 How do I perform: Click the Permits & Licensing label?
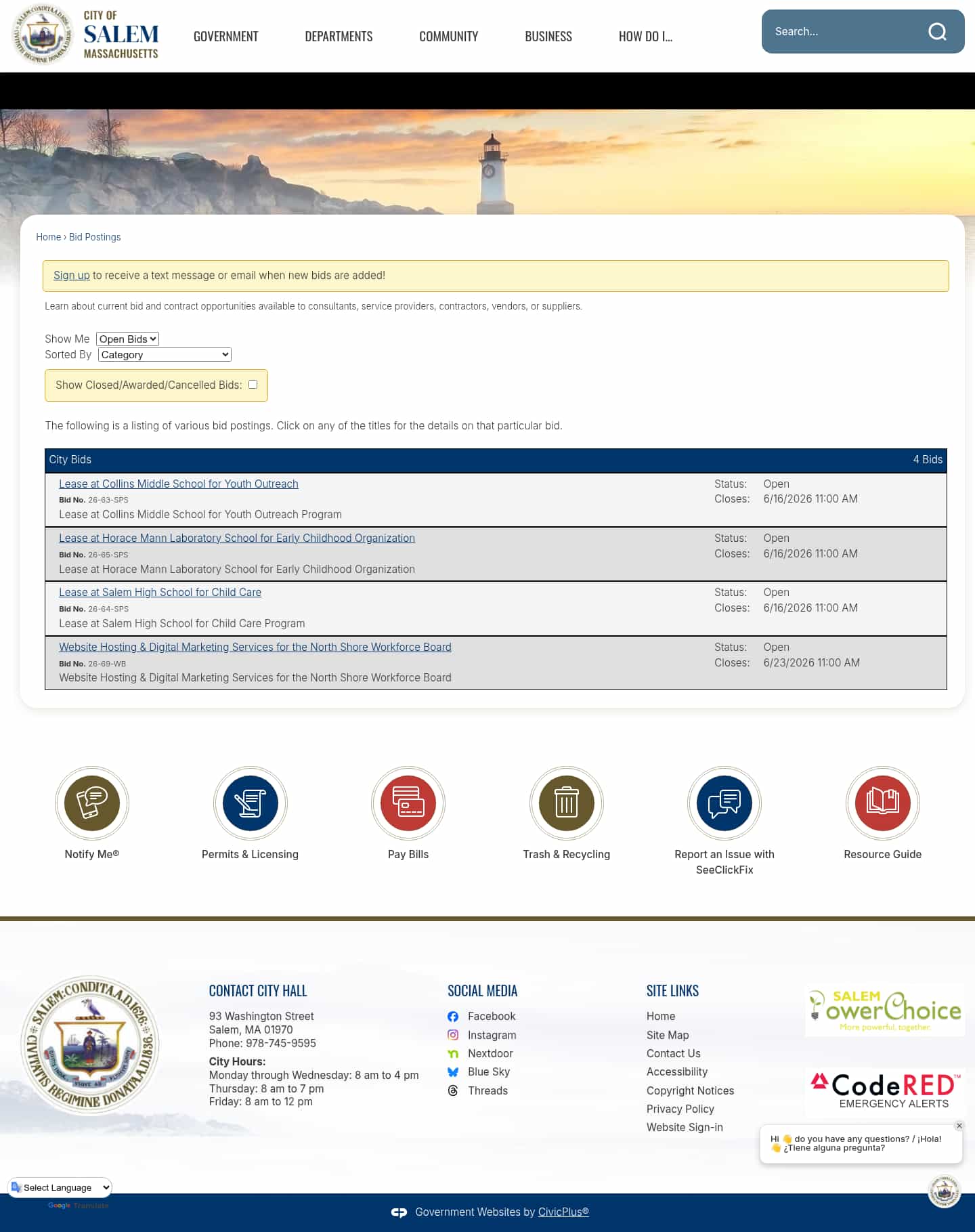point(250,855)
